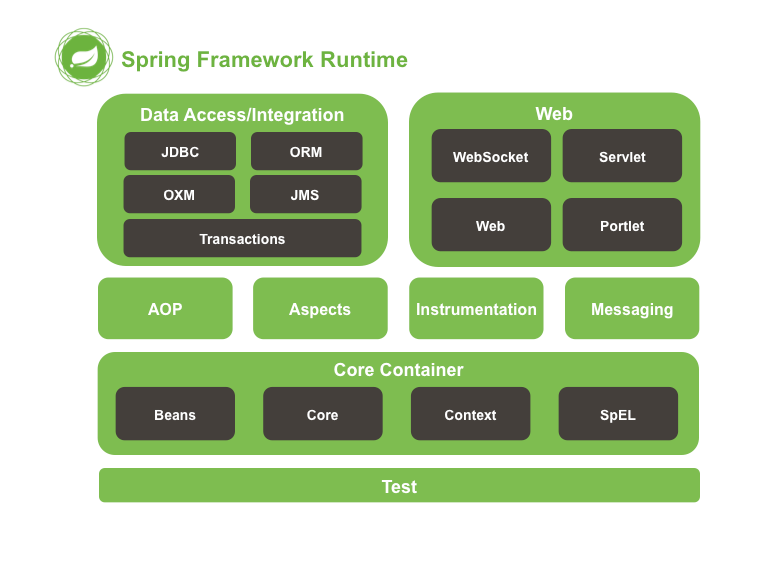Image resolution: width=765 pixels, height=561 pixels.
Task: Choose the Instrumentation block
Action: [476, 308]
